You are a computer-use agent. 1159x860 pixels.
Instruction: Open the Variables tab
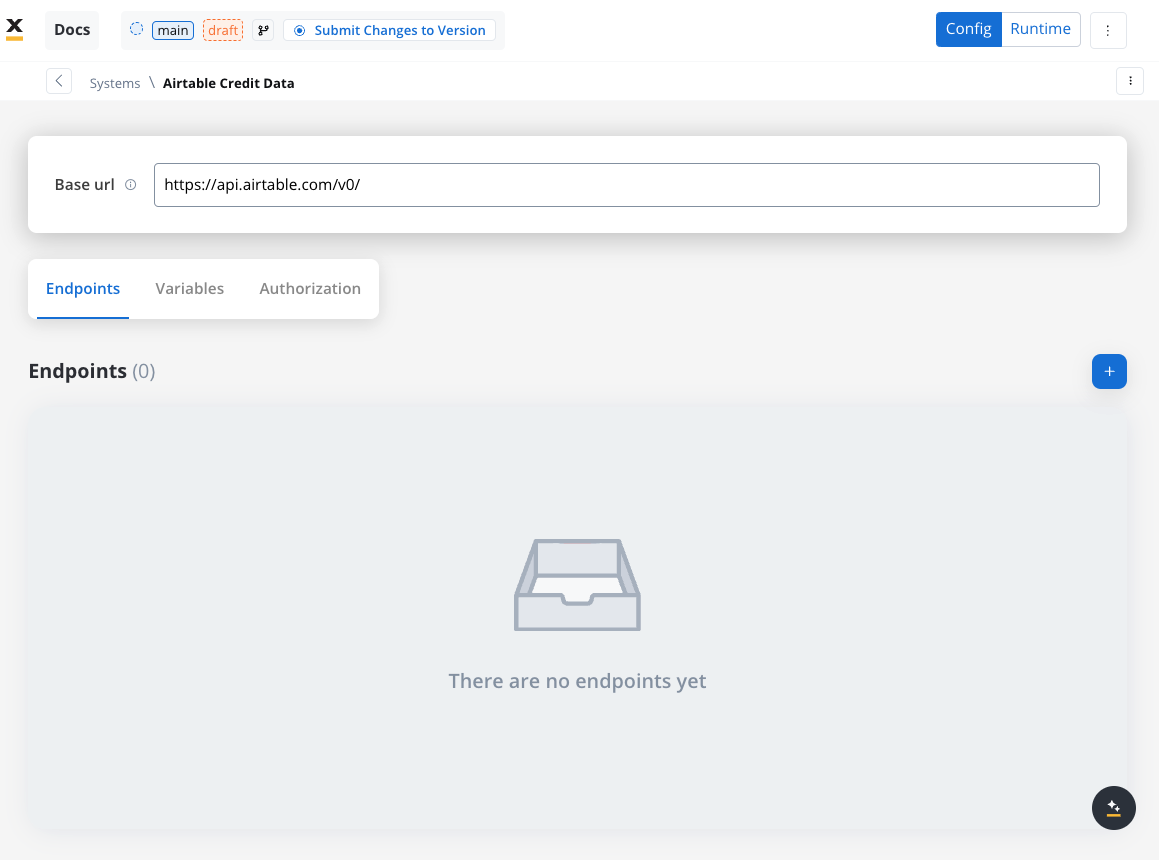point(189,289)
